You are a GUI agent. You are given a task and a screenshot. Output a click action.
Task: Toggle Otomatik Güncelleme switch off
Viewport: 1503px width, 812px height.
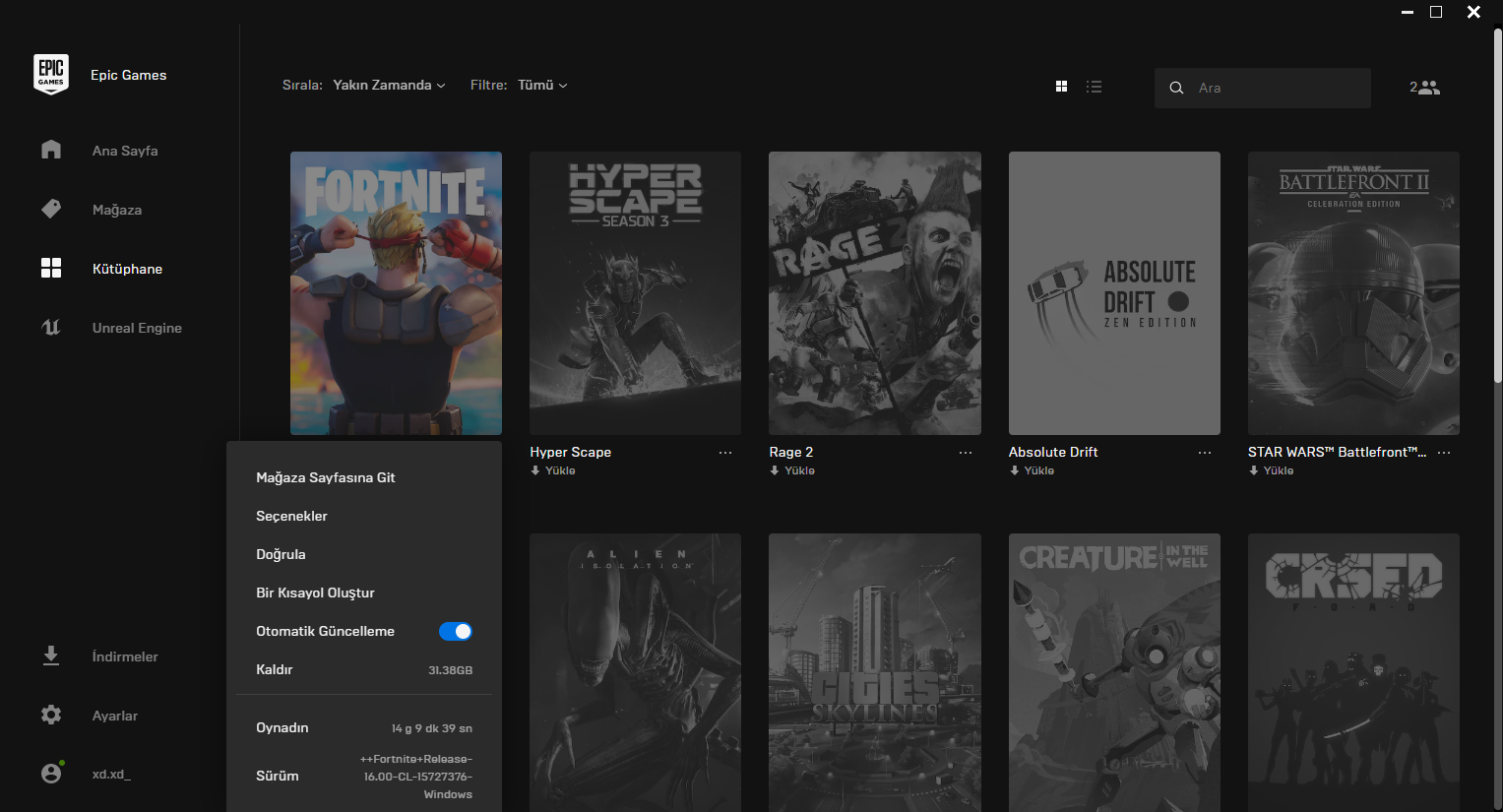click(x=456, y=632)
